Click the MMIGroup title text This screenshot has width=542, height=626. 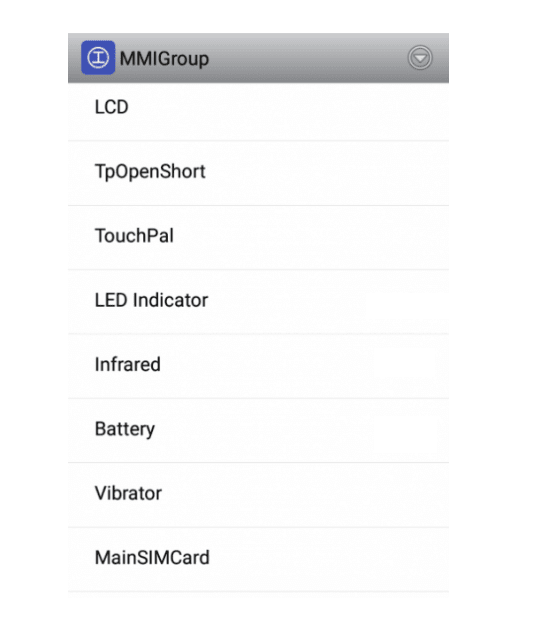(x=164, y=59)
